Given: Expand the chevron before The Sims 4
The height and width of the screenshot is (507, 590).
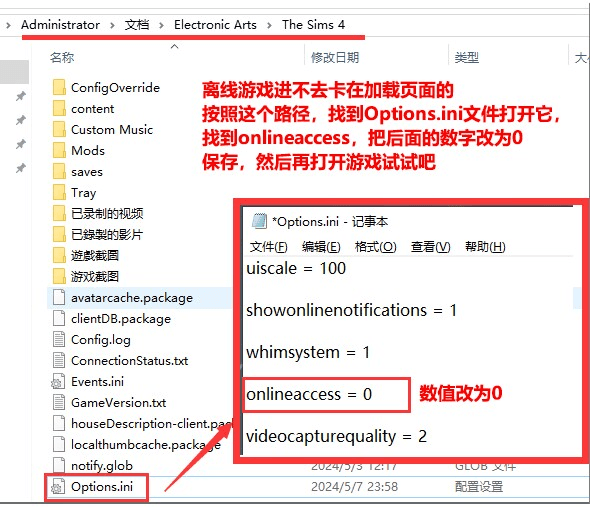Looking at the screenshot, I should point(269,25).
